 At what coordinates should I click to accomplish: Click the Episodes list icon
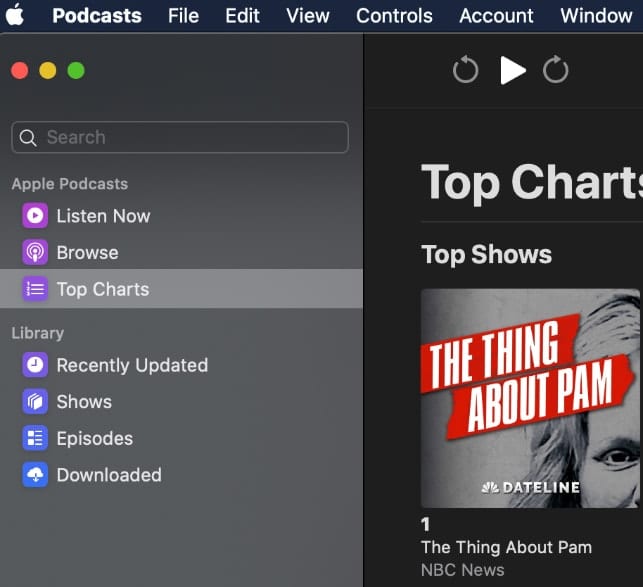pyautogui.click(x=35, y=438)
